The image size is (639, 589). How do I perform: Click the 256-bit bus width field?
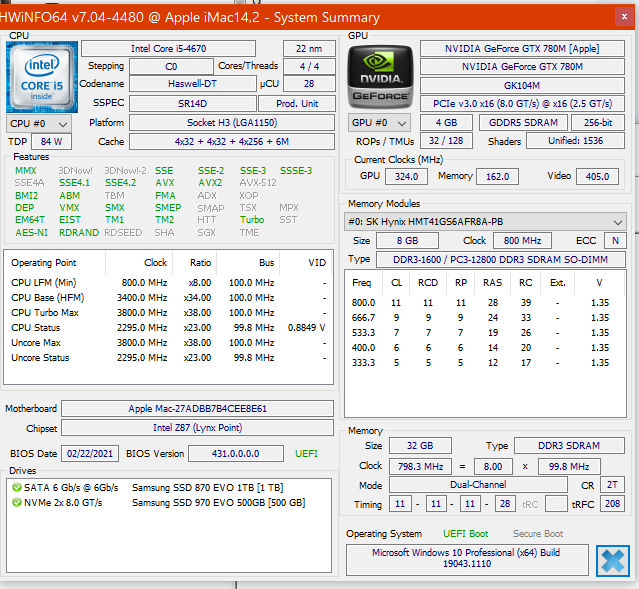(x=598, y=123)
